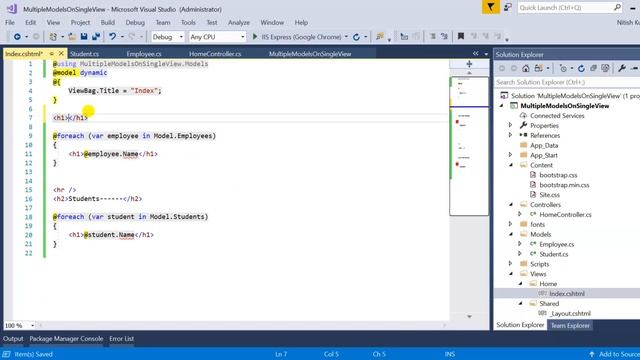Click Solution Explorer Refresh icon
640x360 pixels.
click(581, 68)
